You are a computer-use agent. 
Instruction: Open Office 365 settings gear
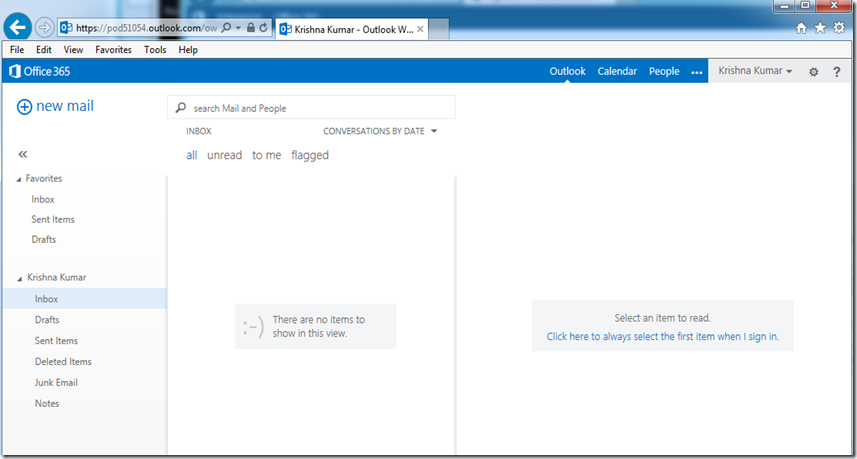click(814, 72)
